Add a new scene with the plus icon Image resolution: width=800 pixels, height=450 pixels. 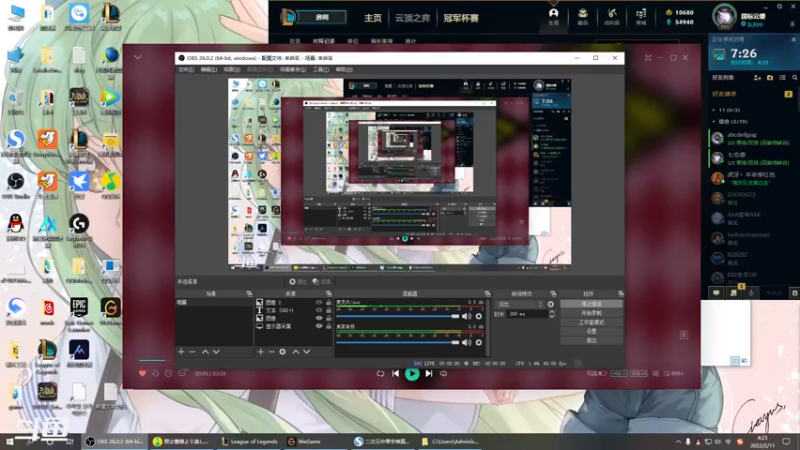coord(181,352)
